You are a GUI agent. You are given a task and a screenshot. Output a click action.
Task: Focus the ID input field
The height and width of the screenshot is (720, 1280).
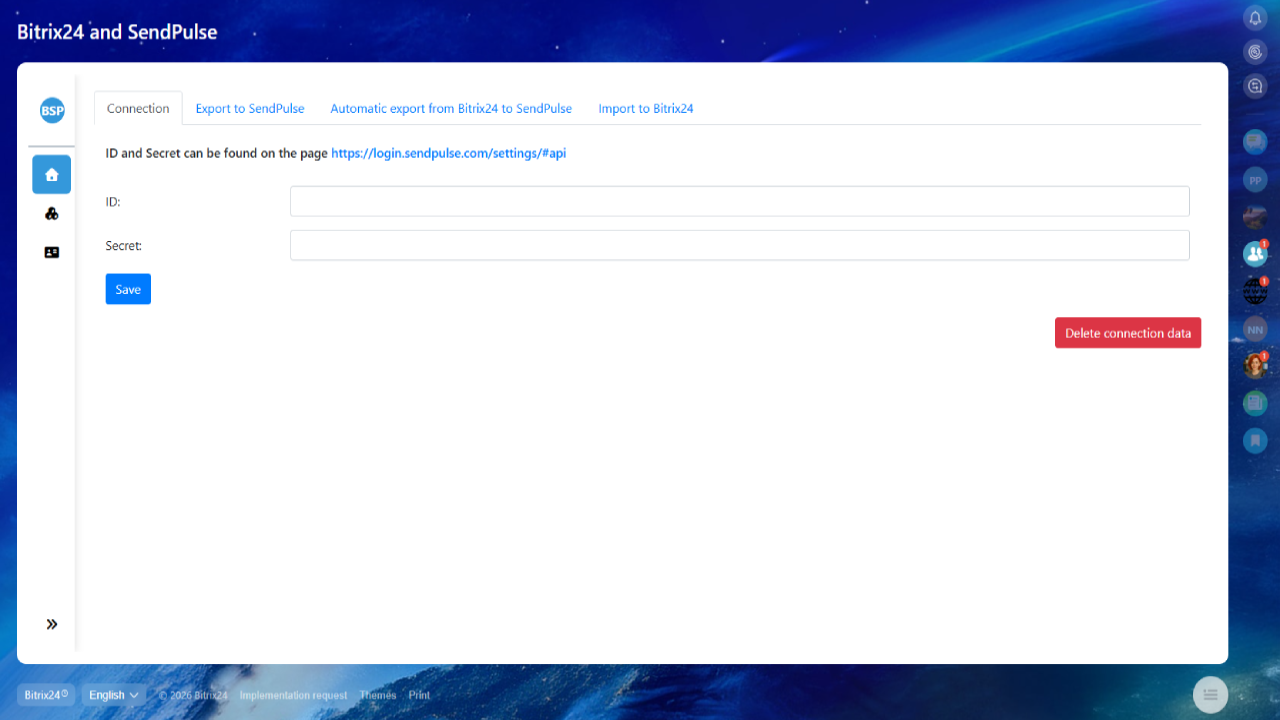[739, 201]
